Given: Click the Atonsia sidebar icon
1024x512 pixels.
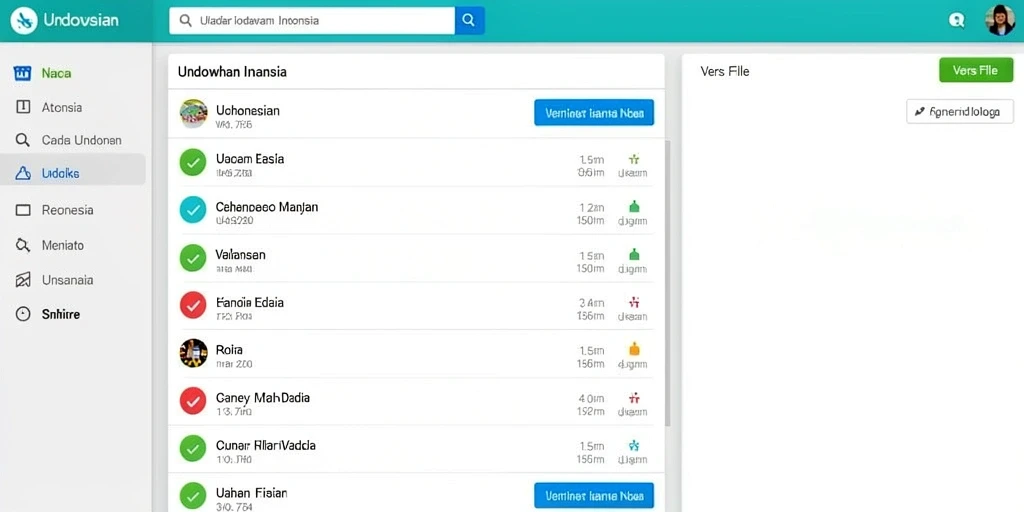Looking at the screenshot, I should click(x=23, y=107).
